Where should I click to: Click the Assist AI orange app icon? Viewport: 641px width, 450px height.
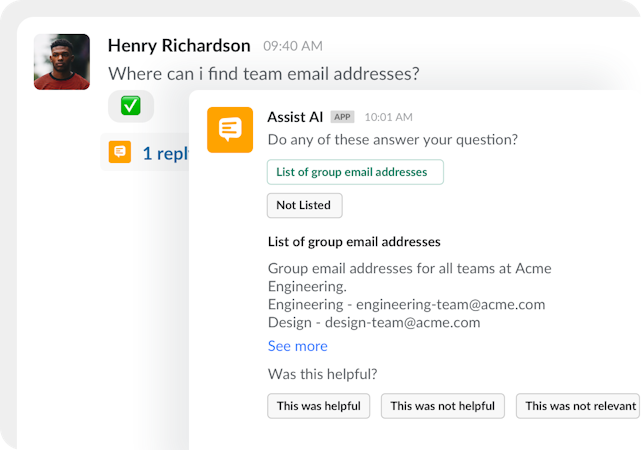(x=230, y=130)
